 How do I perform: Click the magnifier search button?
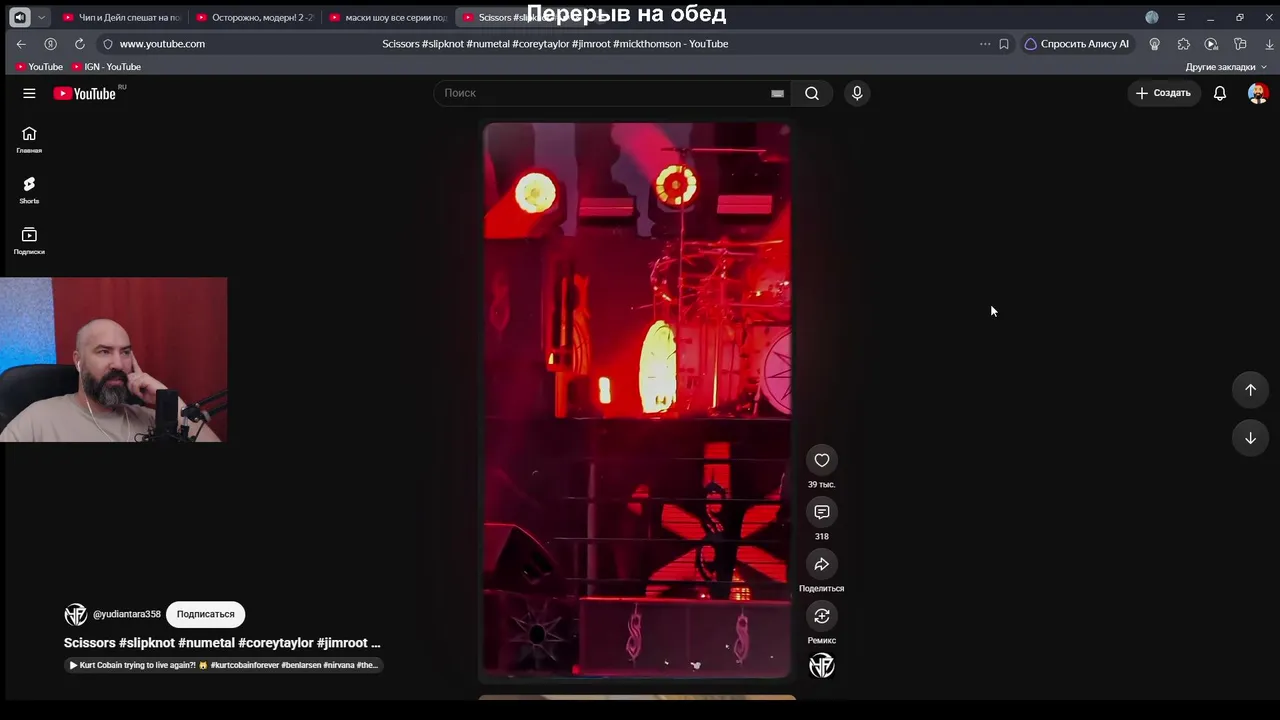(812, 93)
